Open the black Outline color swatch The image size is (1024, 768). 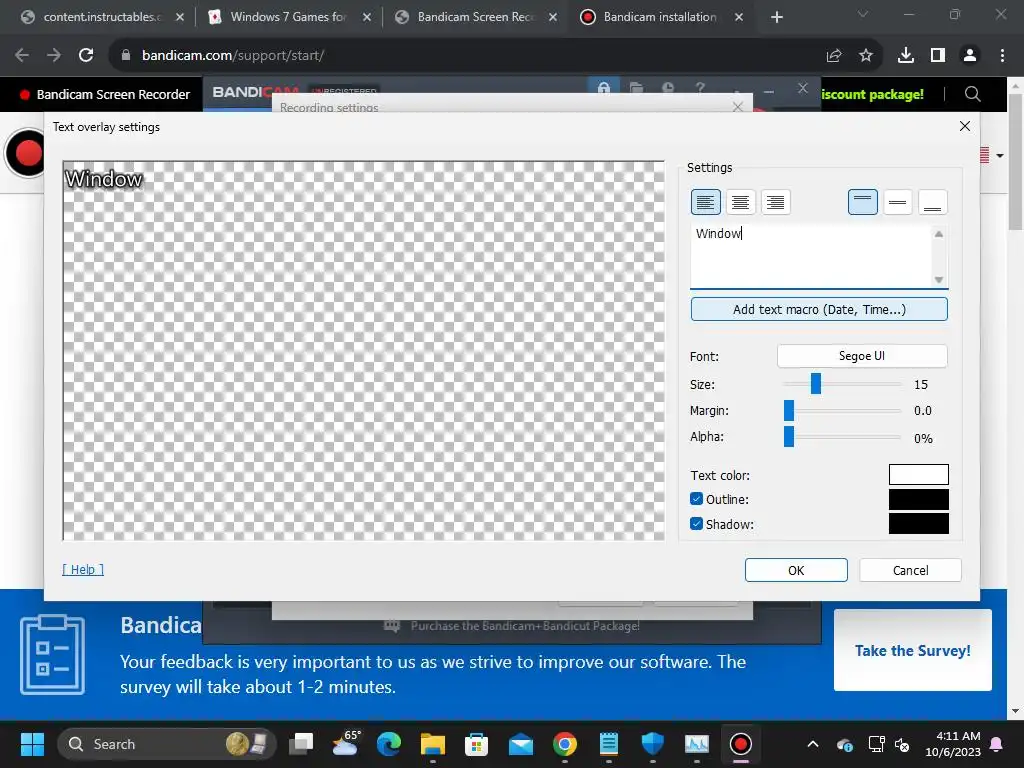pos(918,500)
